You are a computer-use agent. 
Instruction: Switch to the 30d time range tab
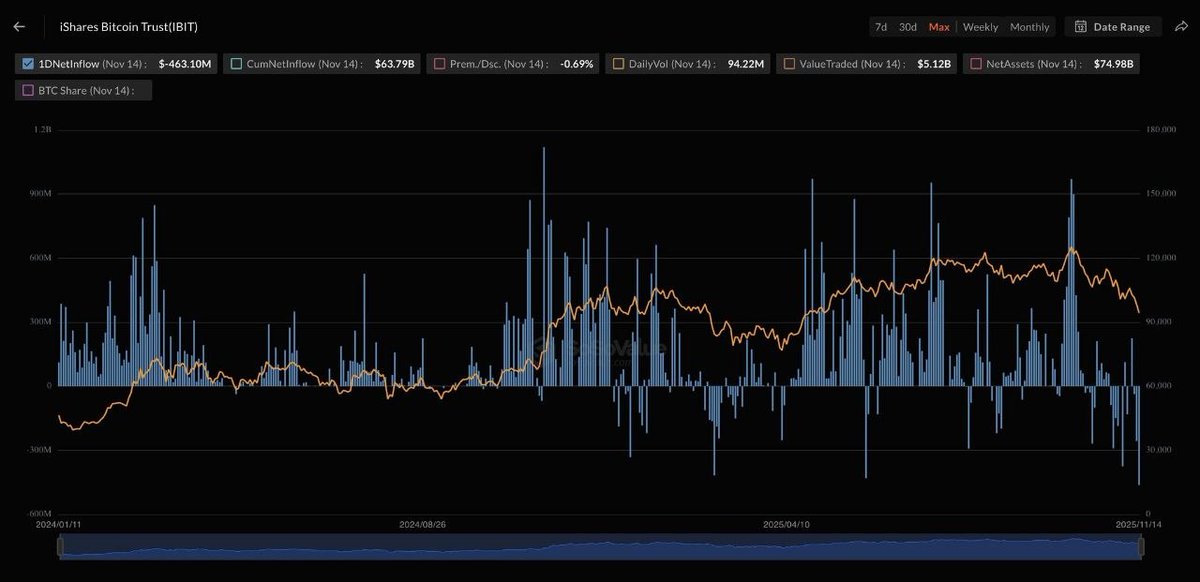point(907,26)
